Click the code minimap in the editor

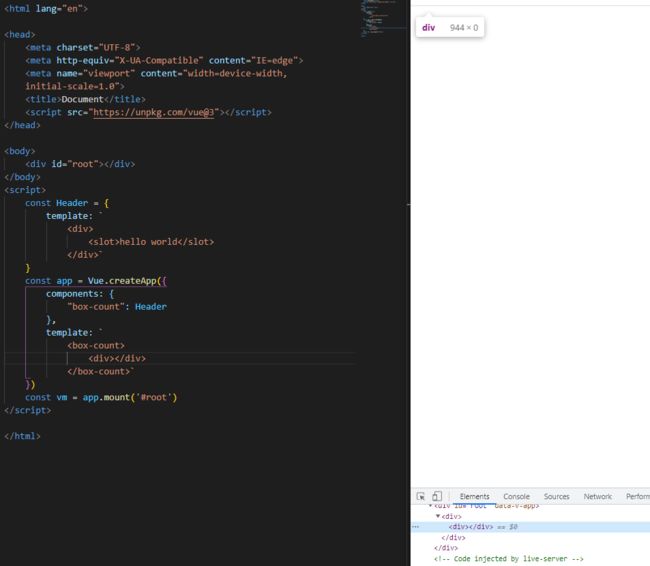tap(384, 19)
